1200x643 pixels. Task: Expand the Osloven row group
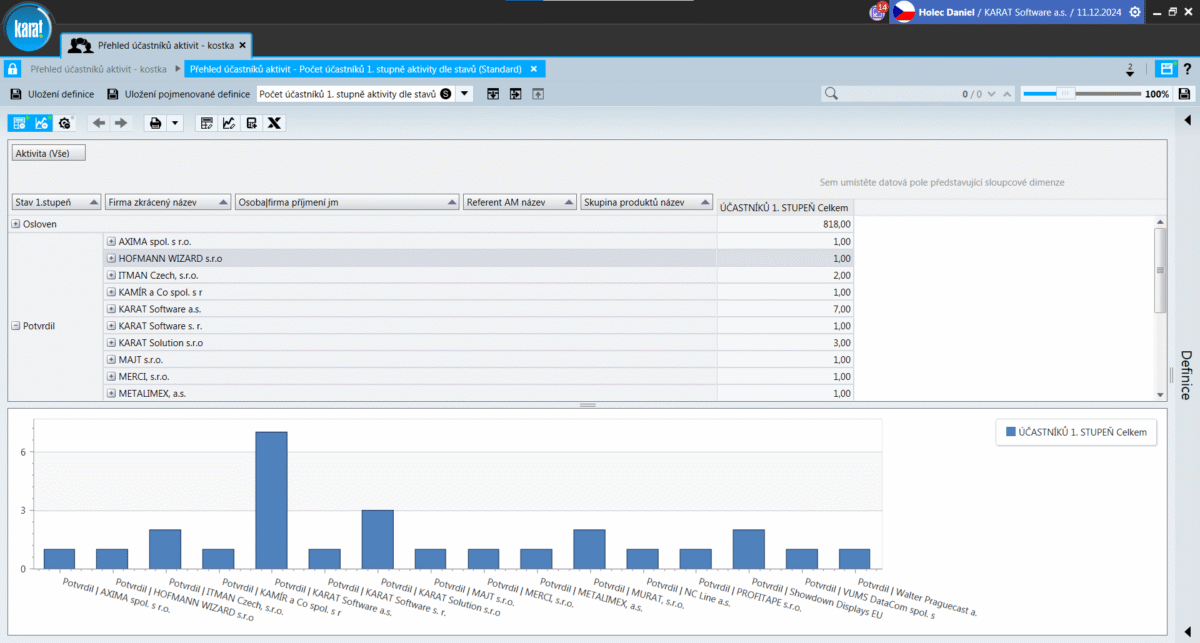16,224
